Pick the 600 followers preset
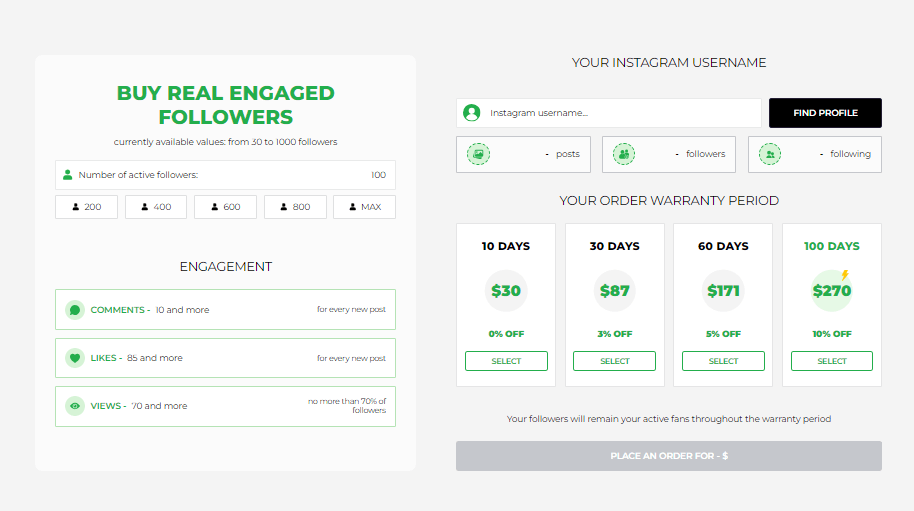This screenshot has height=511, width=914. [225, 207]
